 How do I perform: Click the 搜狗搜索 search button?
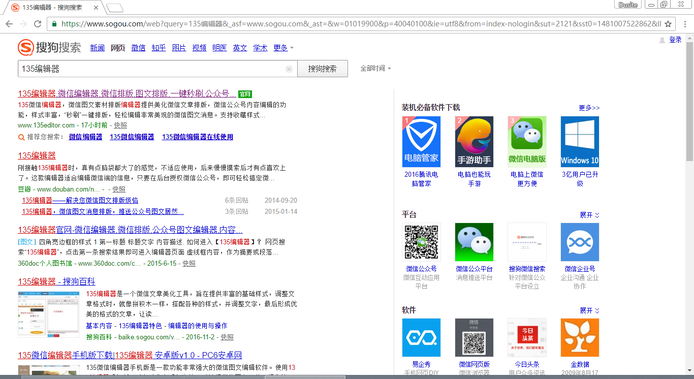[322, 69]
